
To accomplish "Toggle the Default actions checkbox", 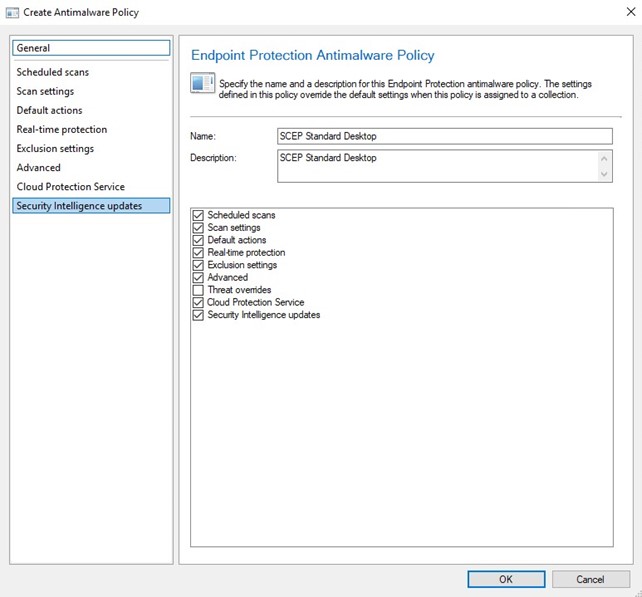I will (x=198, y=240).
